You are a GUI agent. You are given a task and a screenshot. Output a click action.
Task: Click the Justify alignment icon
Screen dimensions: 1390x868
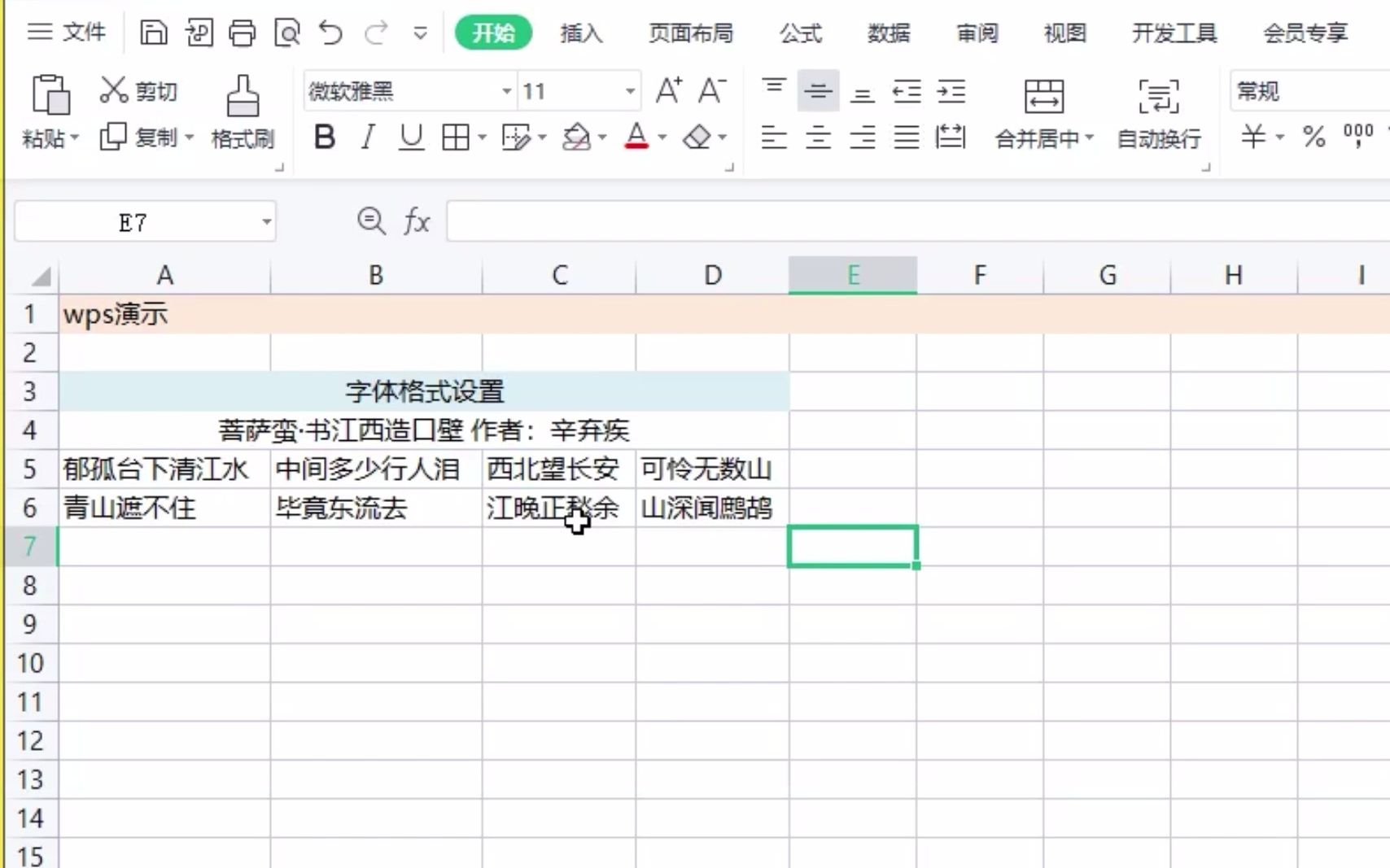point(907,137)
